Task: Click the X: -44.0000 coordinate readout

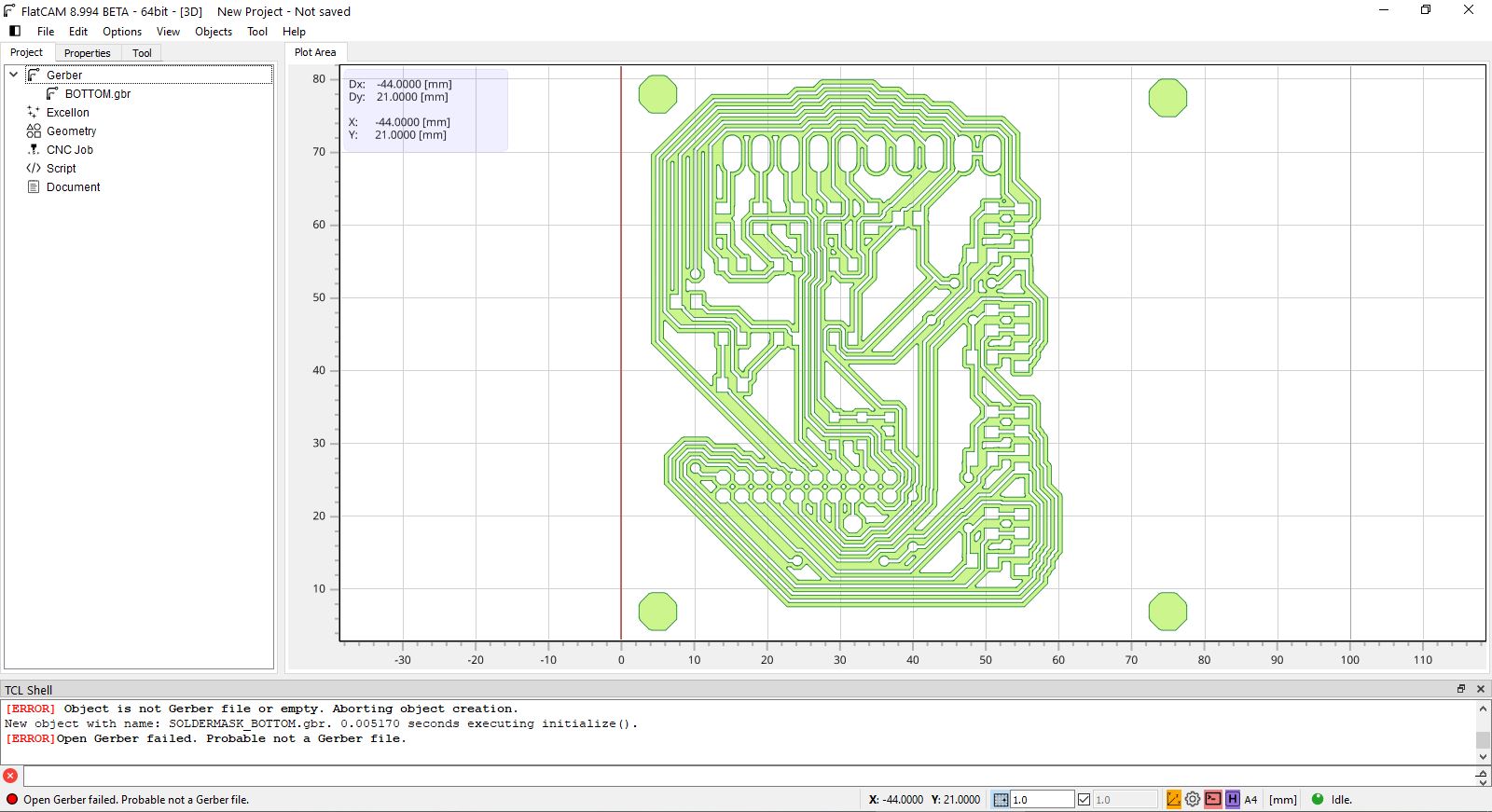Action: click(x=896, y=799)
